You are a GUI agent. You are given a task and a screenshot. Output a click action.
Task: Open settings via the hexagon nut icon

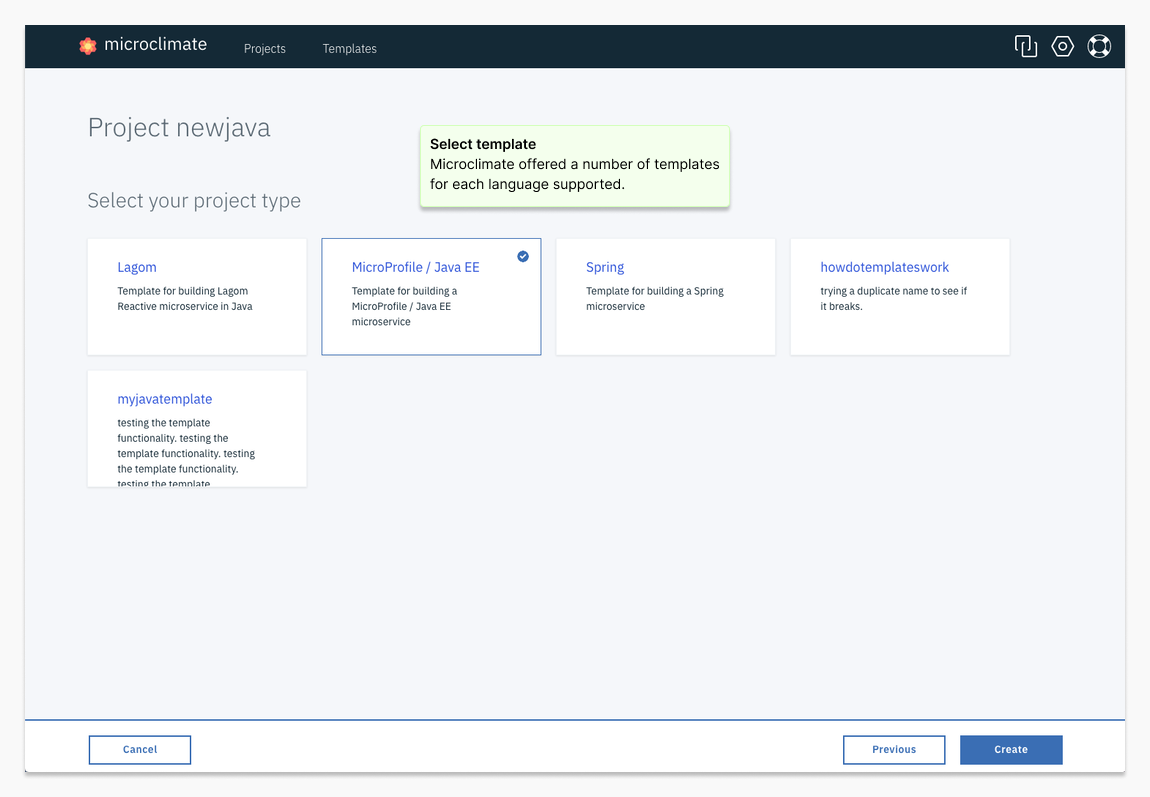(1062, 46)
